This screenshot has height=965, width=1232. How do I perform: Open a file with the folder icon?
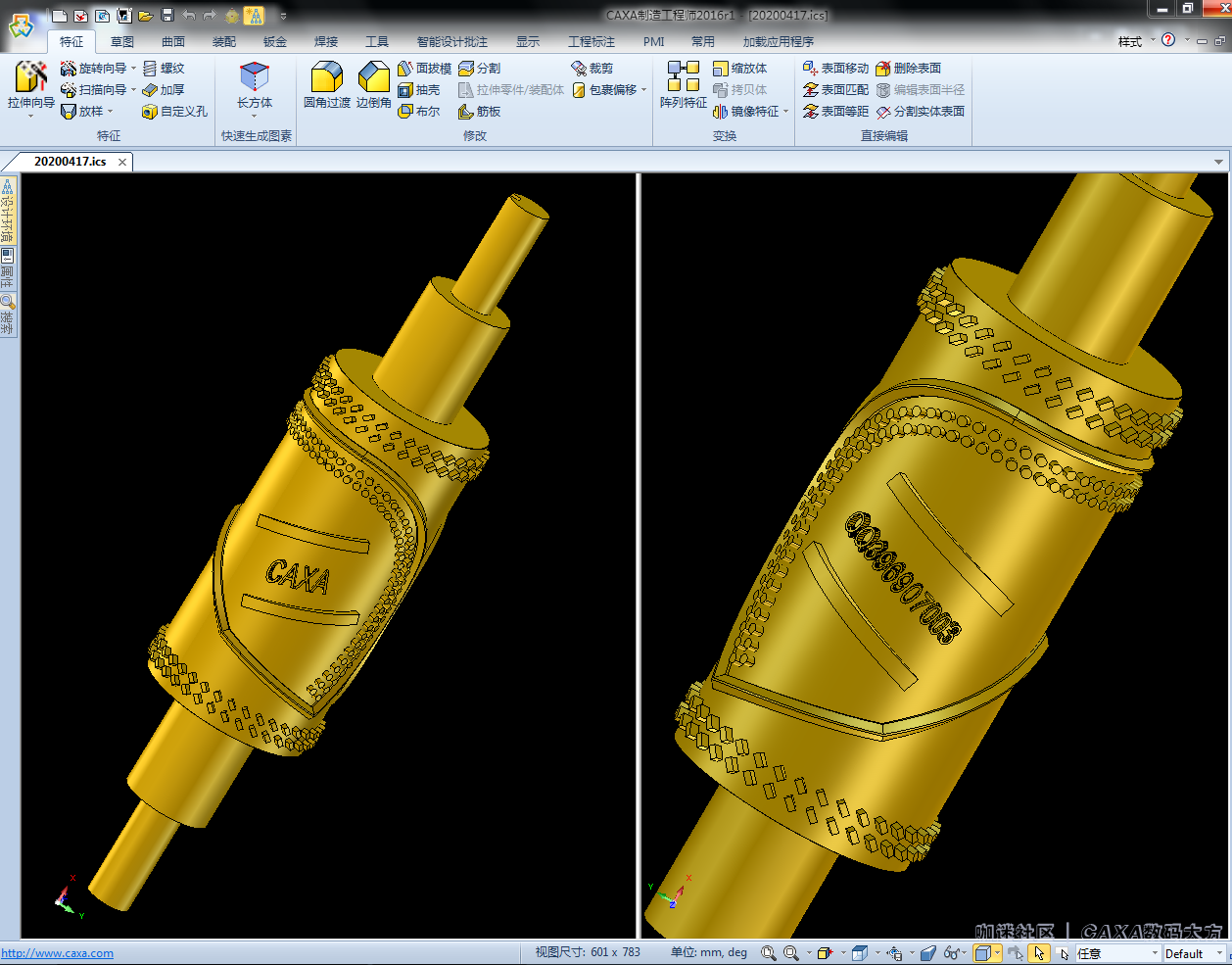pos(146,16)
